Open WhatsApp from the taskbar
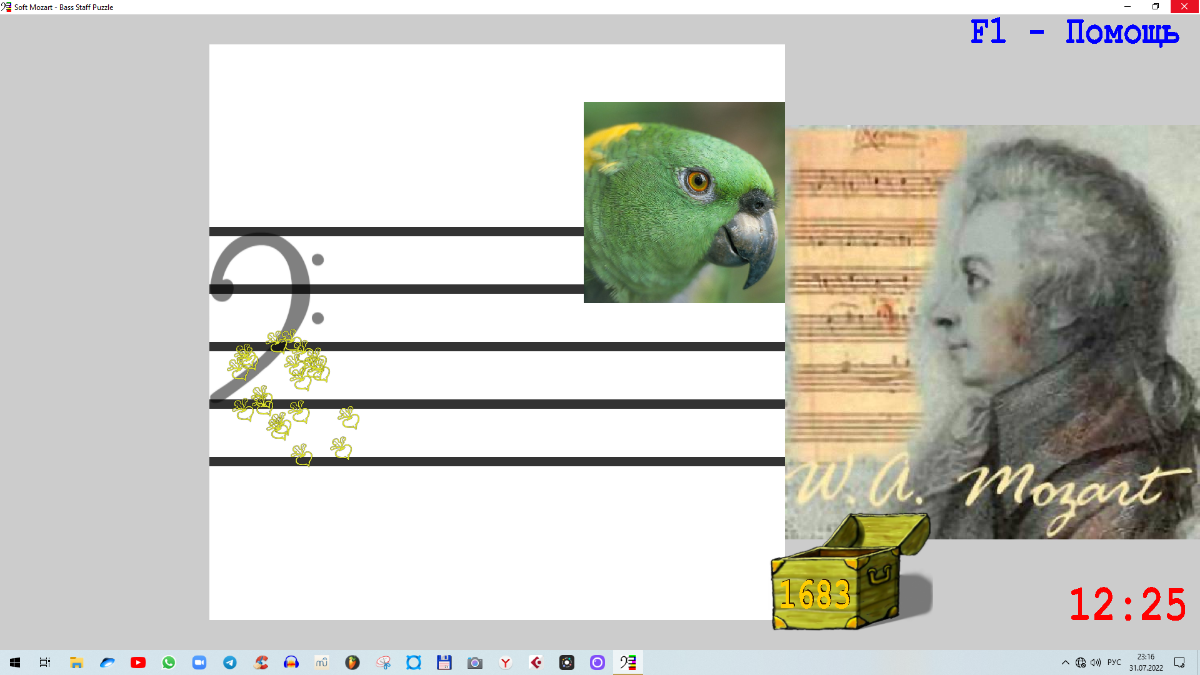Screen dimensions: 1200x675 coord(168,662)
